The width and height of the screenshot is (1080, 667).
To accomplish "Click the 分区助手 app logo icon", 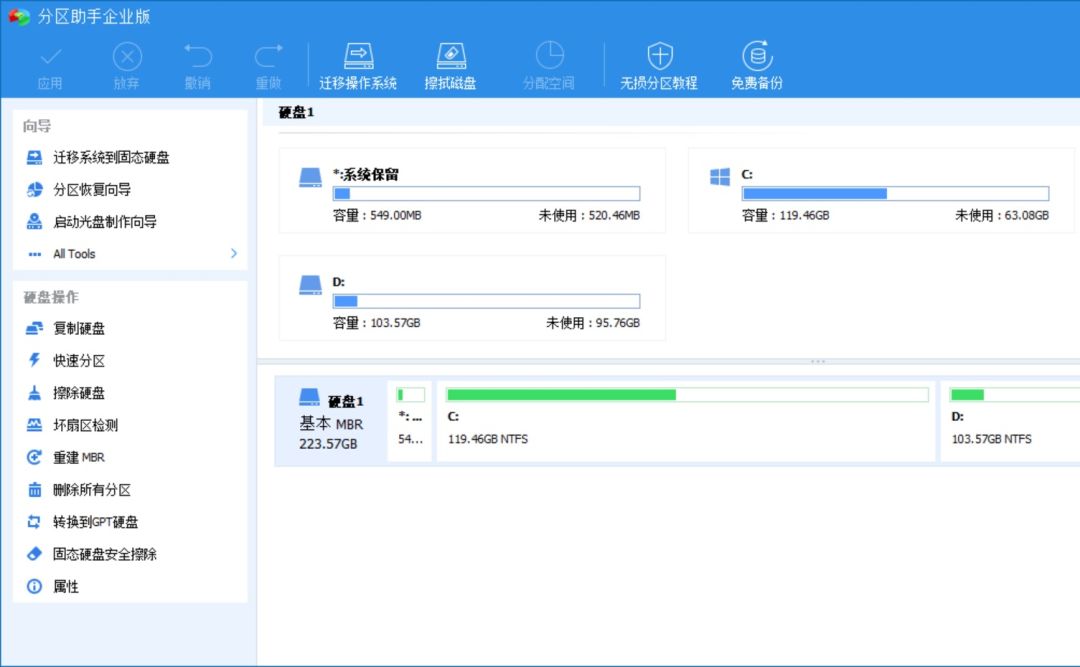I will click(x=19, y=17).
